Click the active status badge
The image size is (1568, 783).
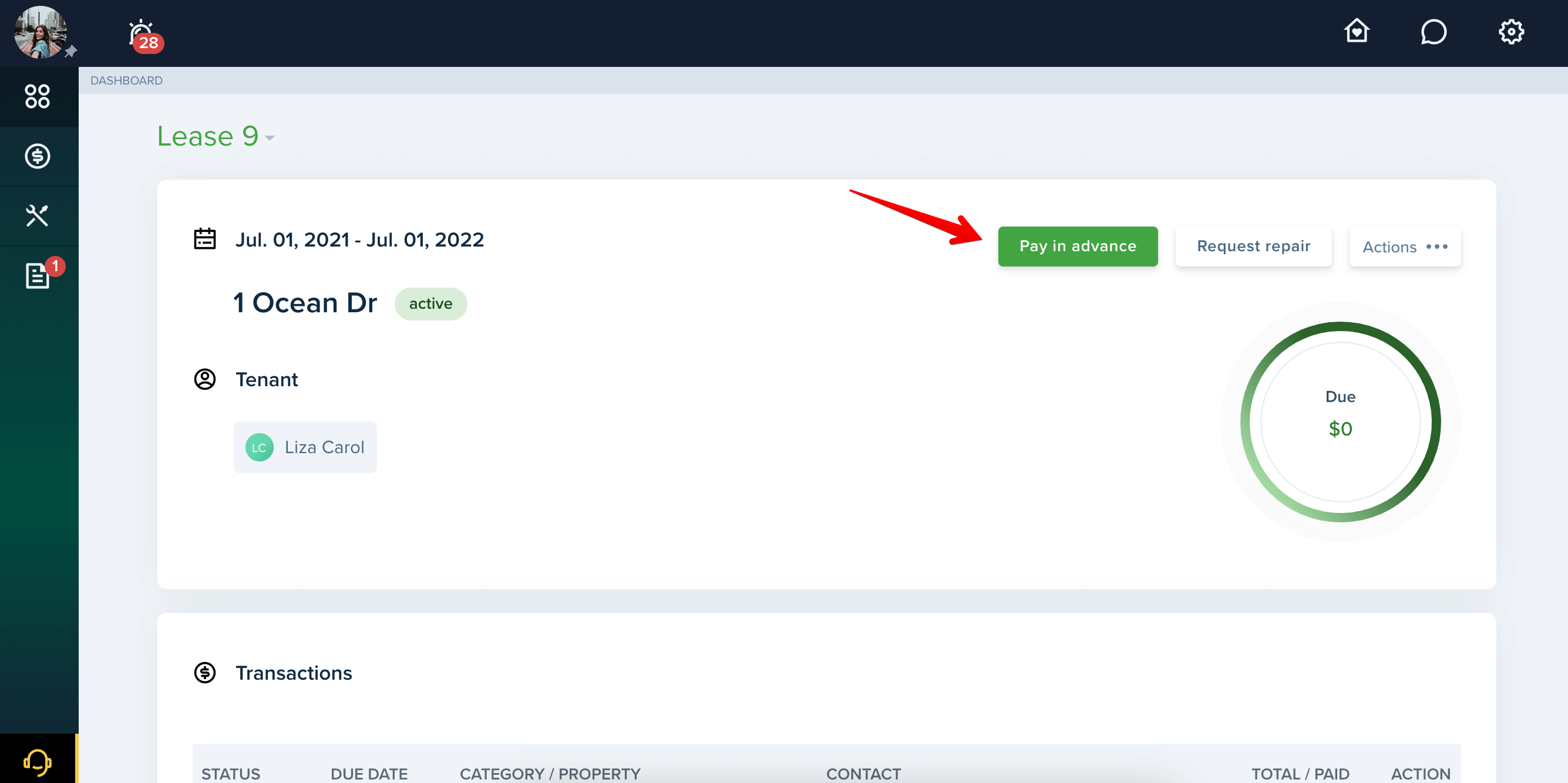[x=430, y=303]
